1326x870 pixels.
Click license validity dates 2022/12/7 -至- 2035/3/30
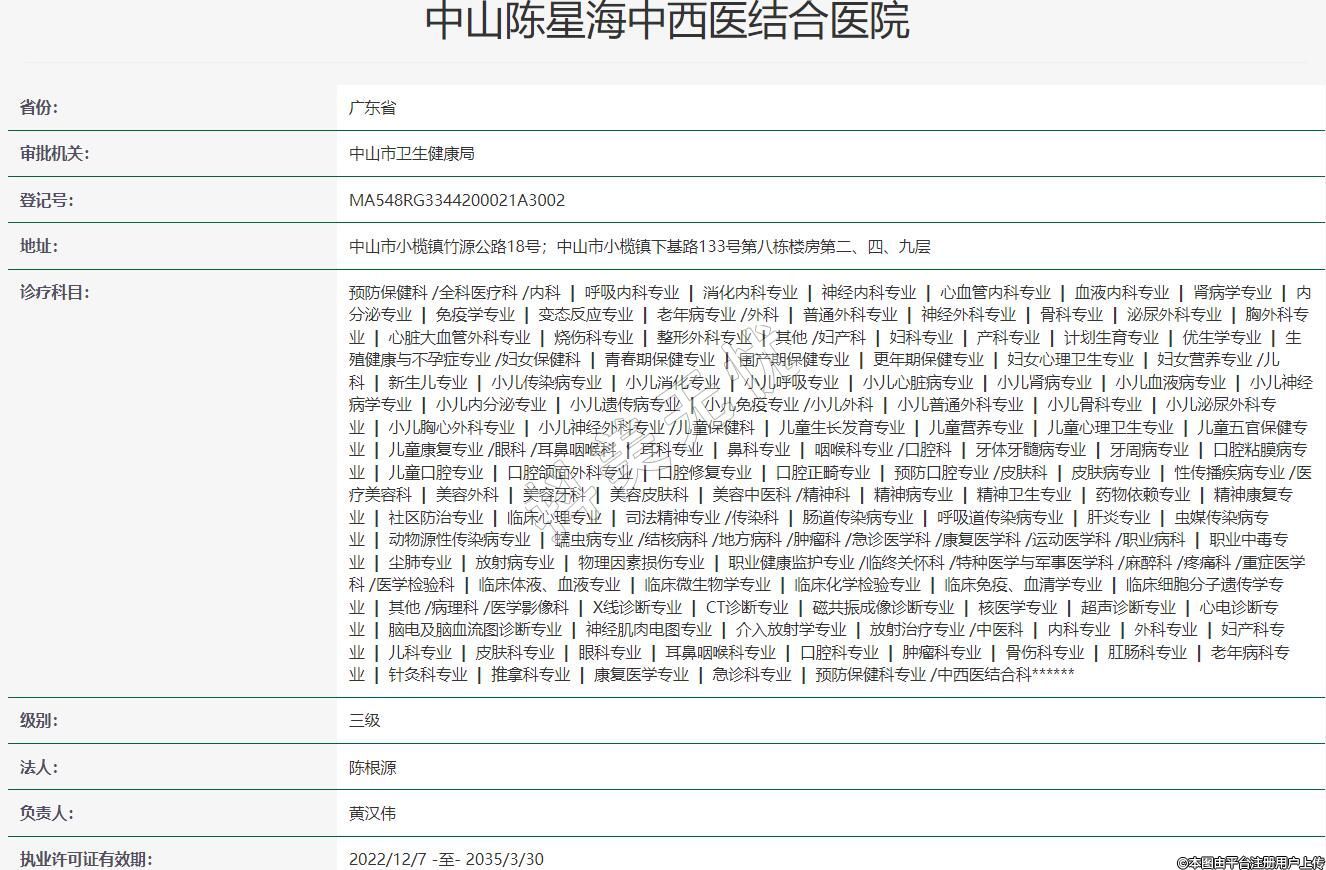coord(446,859)
